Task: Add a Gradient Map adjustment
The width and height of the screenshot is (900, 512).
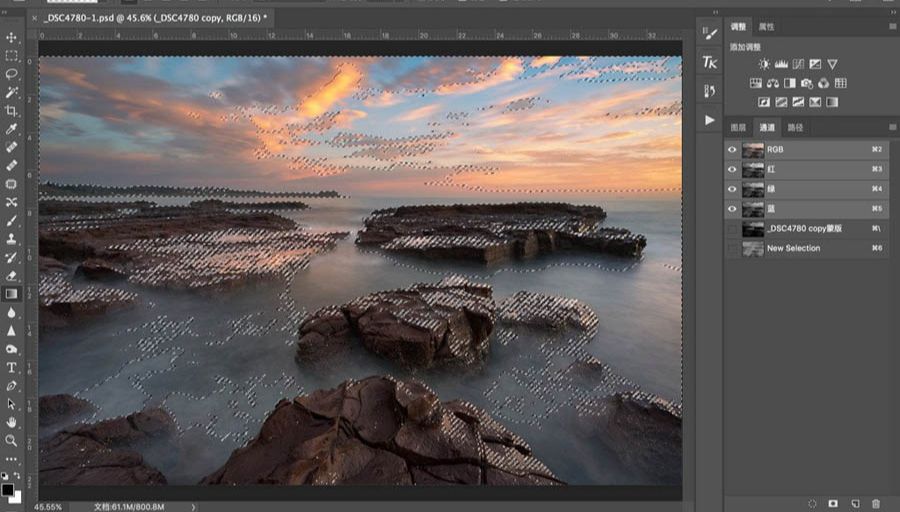Action: 832,102
